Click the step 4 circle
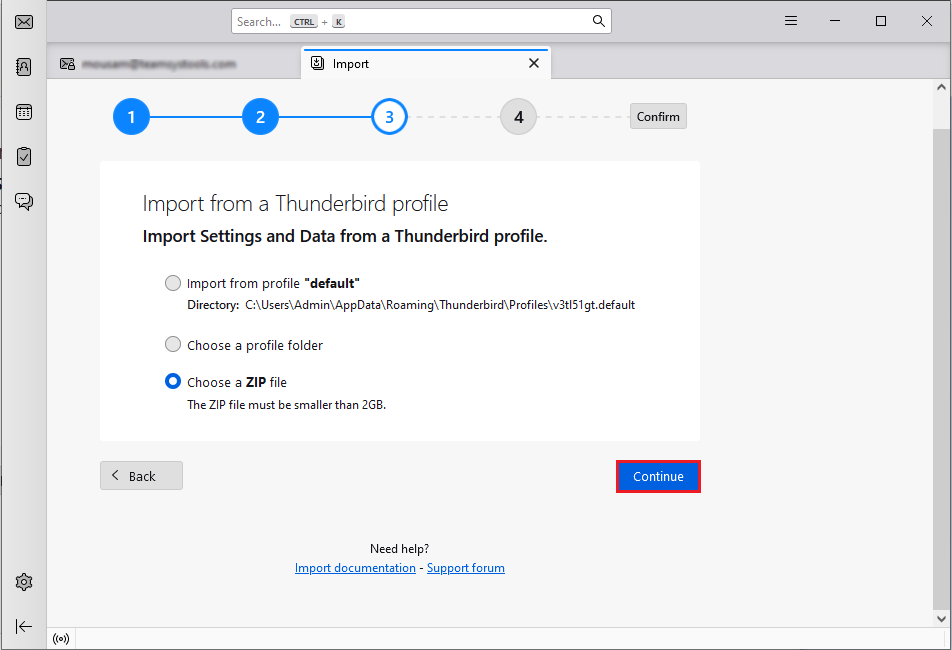The image size is (952, 650). [518, 117]
